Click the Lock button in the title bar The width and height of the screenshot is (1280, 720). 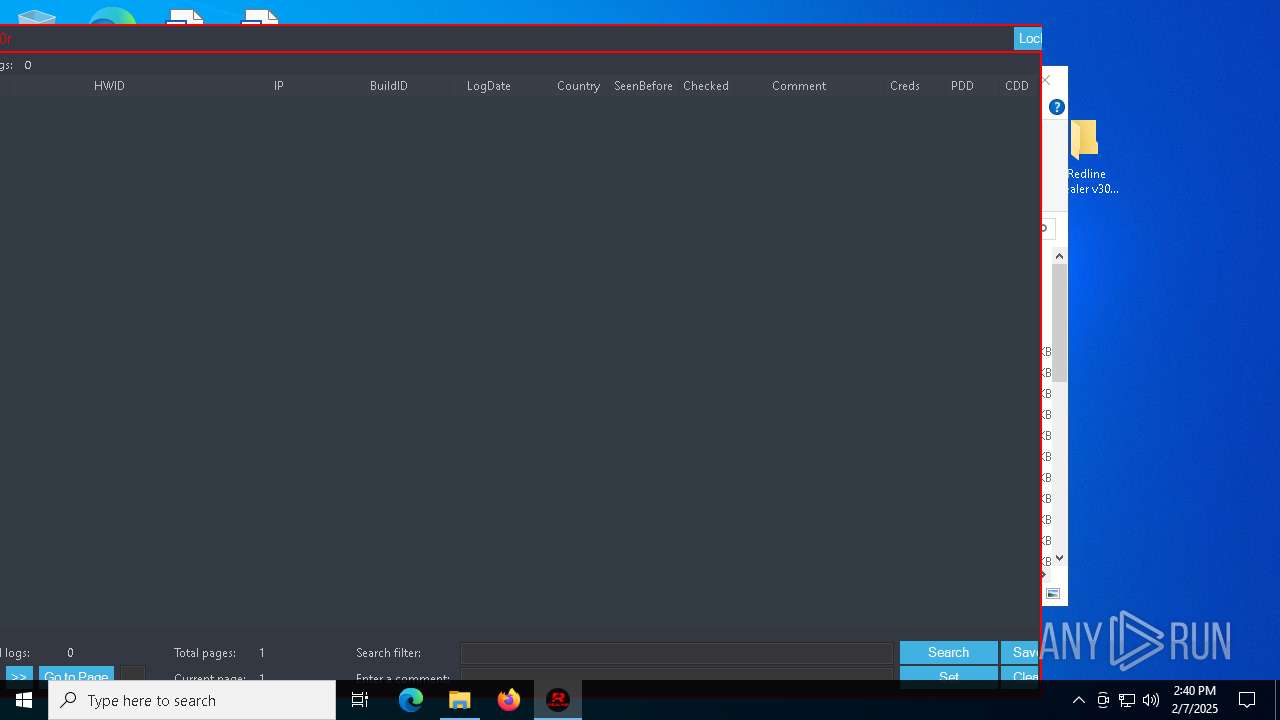coord(1028,38)
